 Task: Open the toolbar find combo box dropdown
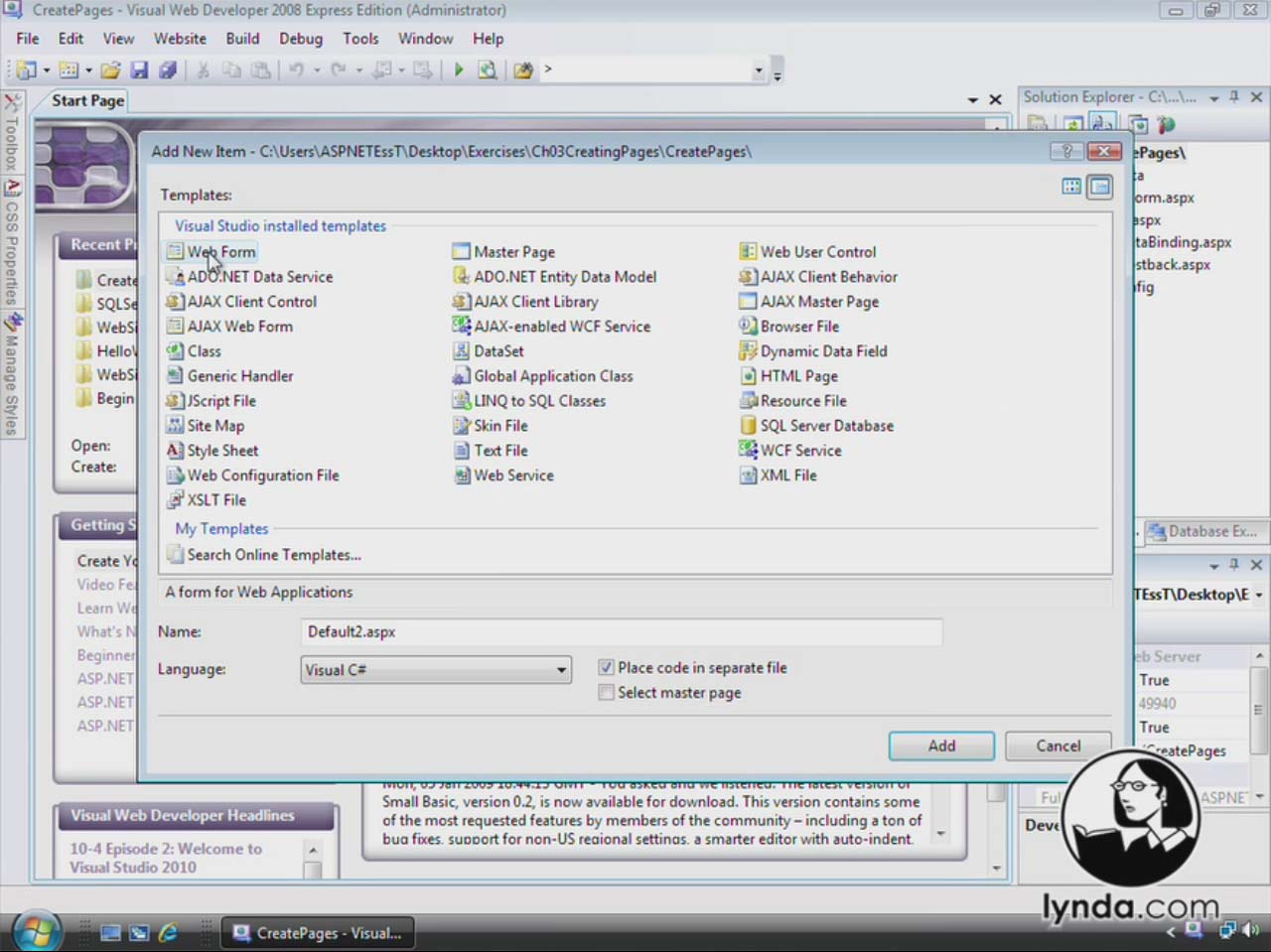pos(759,69)
